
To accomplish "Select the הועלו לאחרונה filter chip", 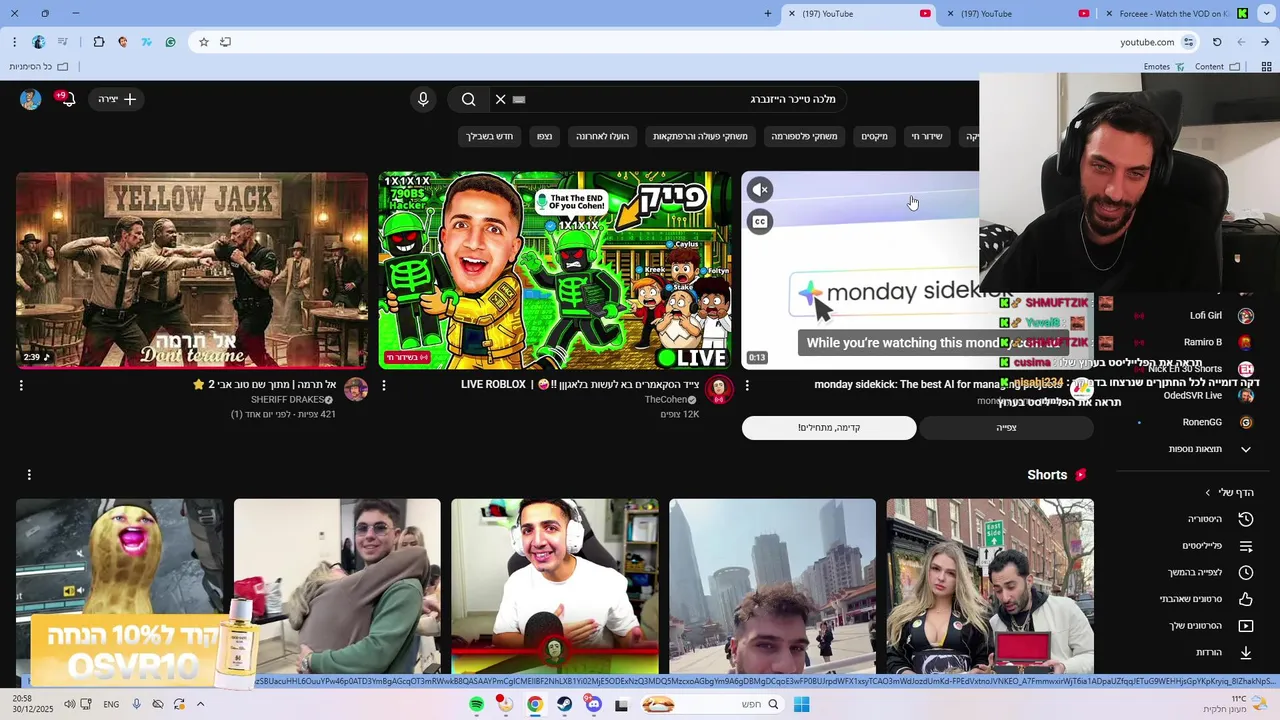I will 602,136.
